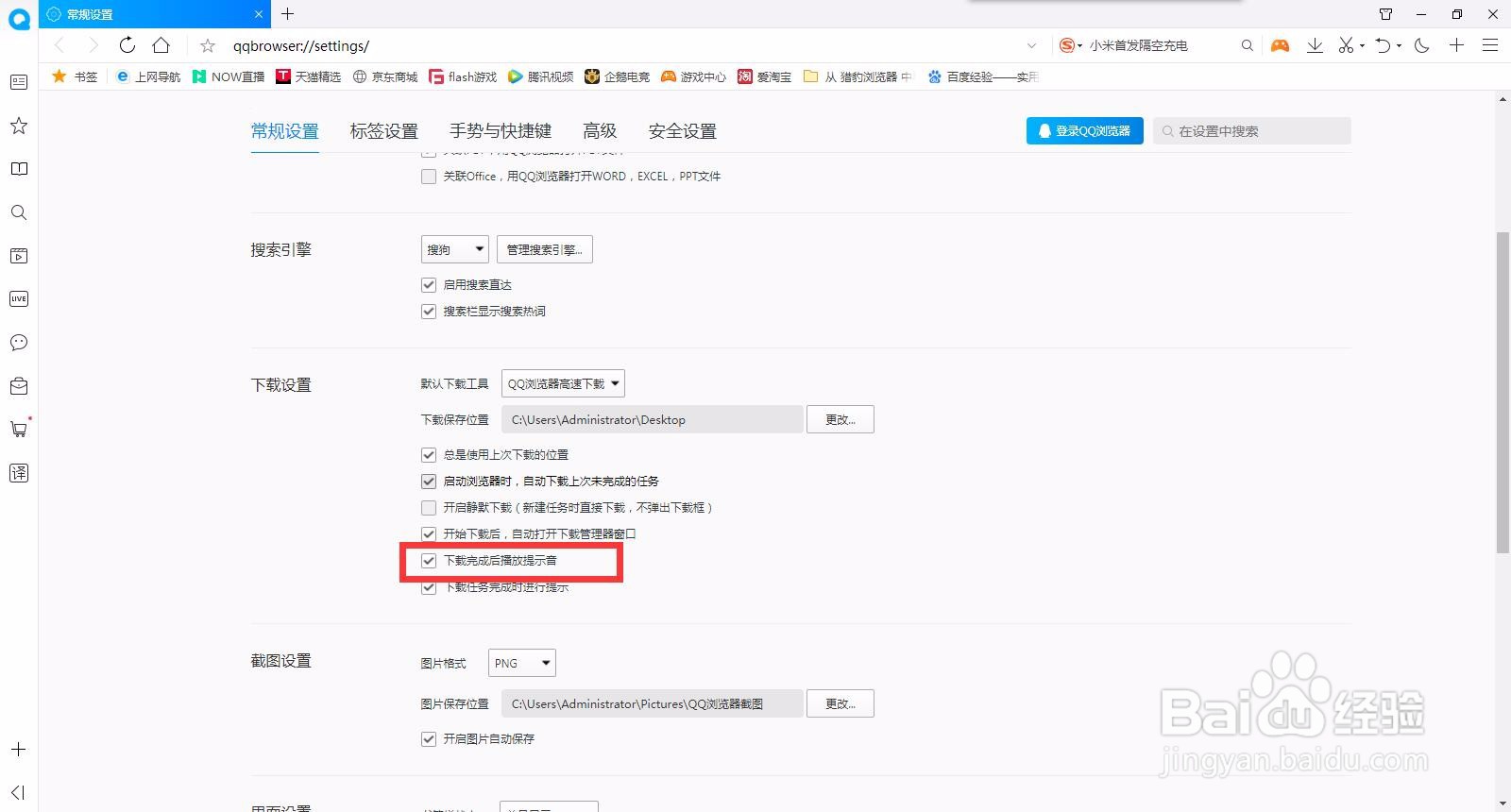Image resolution: width=1511 pixels, height=812 pixels.
Task: Click the 在设置中搜索 search field
Action: (1252, 131)
